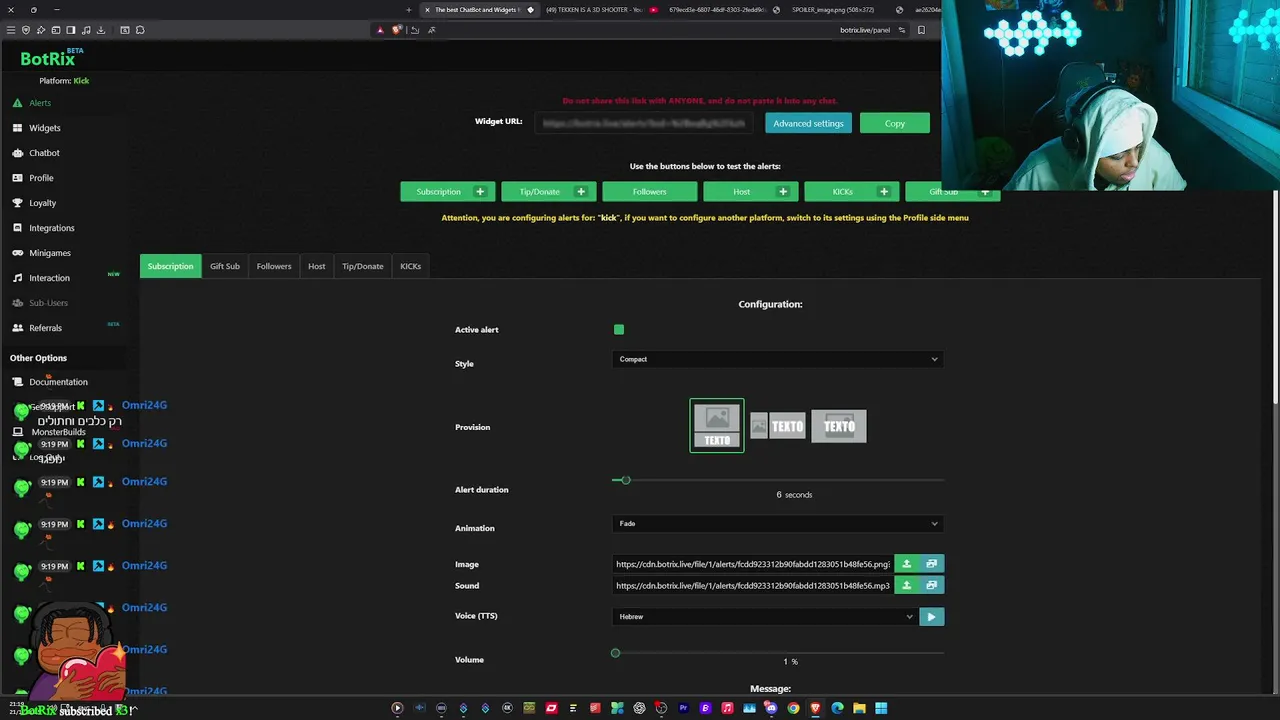
Task: Play the TTS voice preview
Action: 931,617
